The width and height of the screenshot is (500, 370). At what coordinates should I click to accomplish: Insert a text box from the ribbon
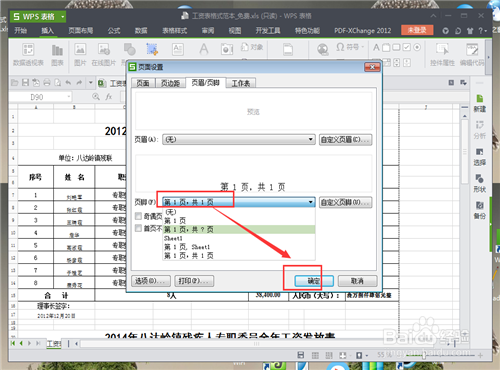point(178,50)
